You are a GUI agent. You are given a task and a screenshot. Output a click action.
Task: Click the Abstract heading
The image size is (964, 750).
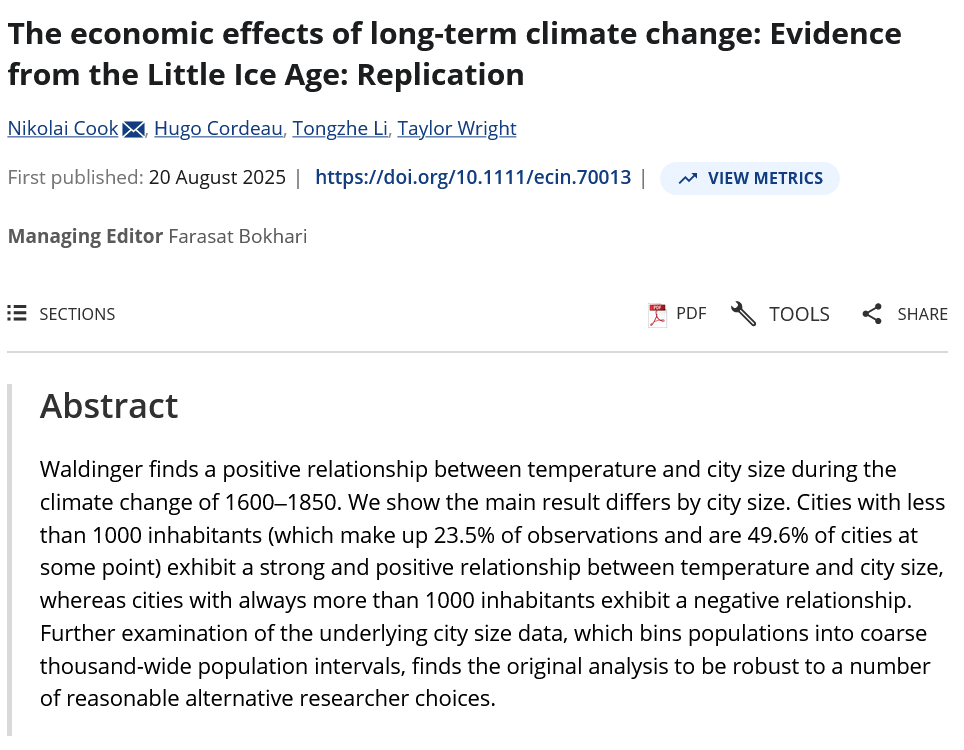tap(109, 406)
